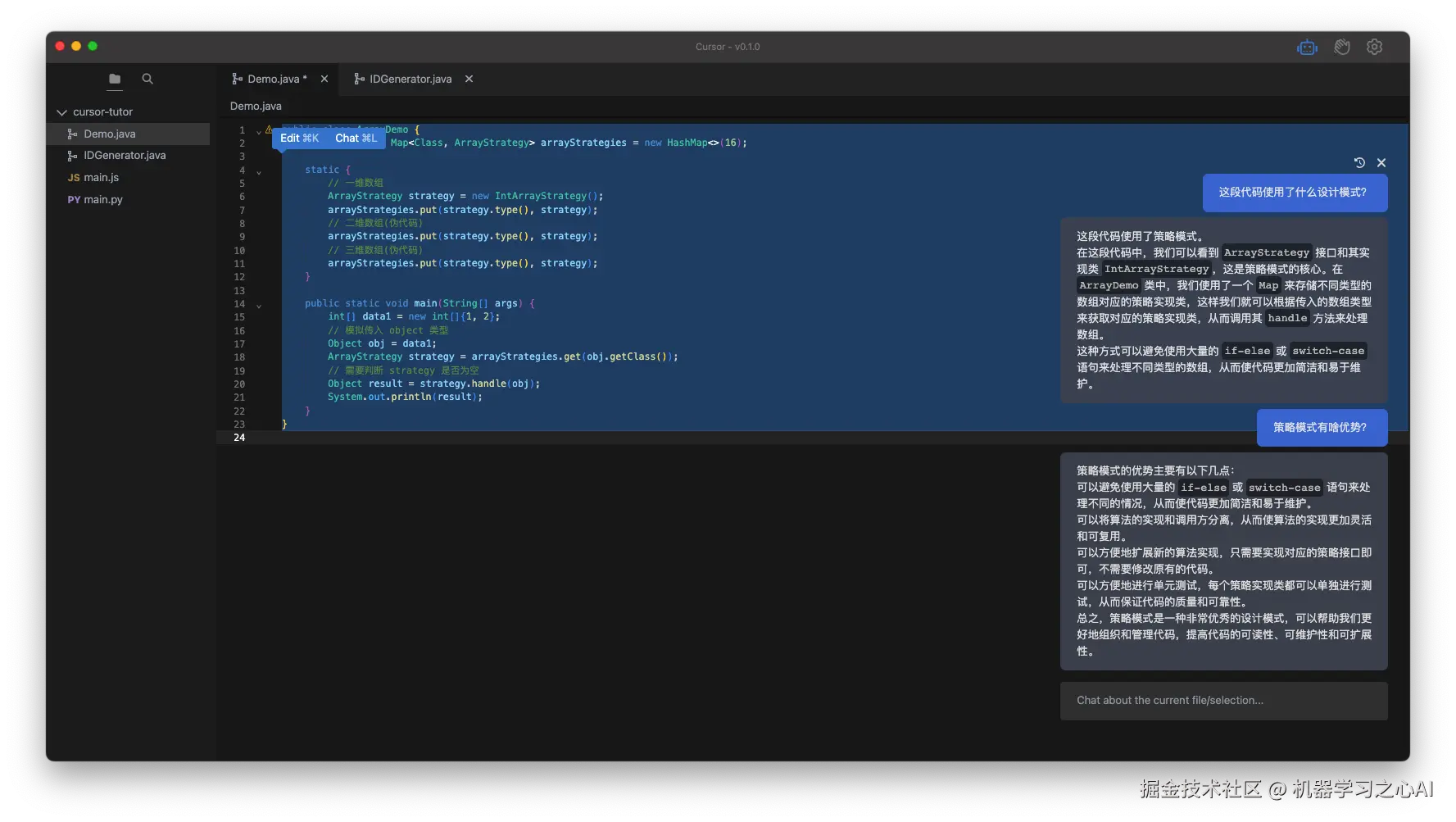Click warning icon on line 1
Viewport: 1456px width, 822px height.
click(x=269, y=129)
